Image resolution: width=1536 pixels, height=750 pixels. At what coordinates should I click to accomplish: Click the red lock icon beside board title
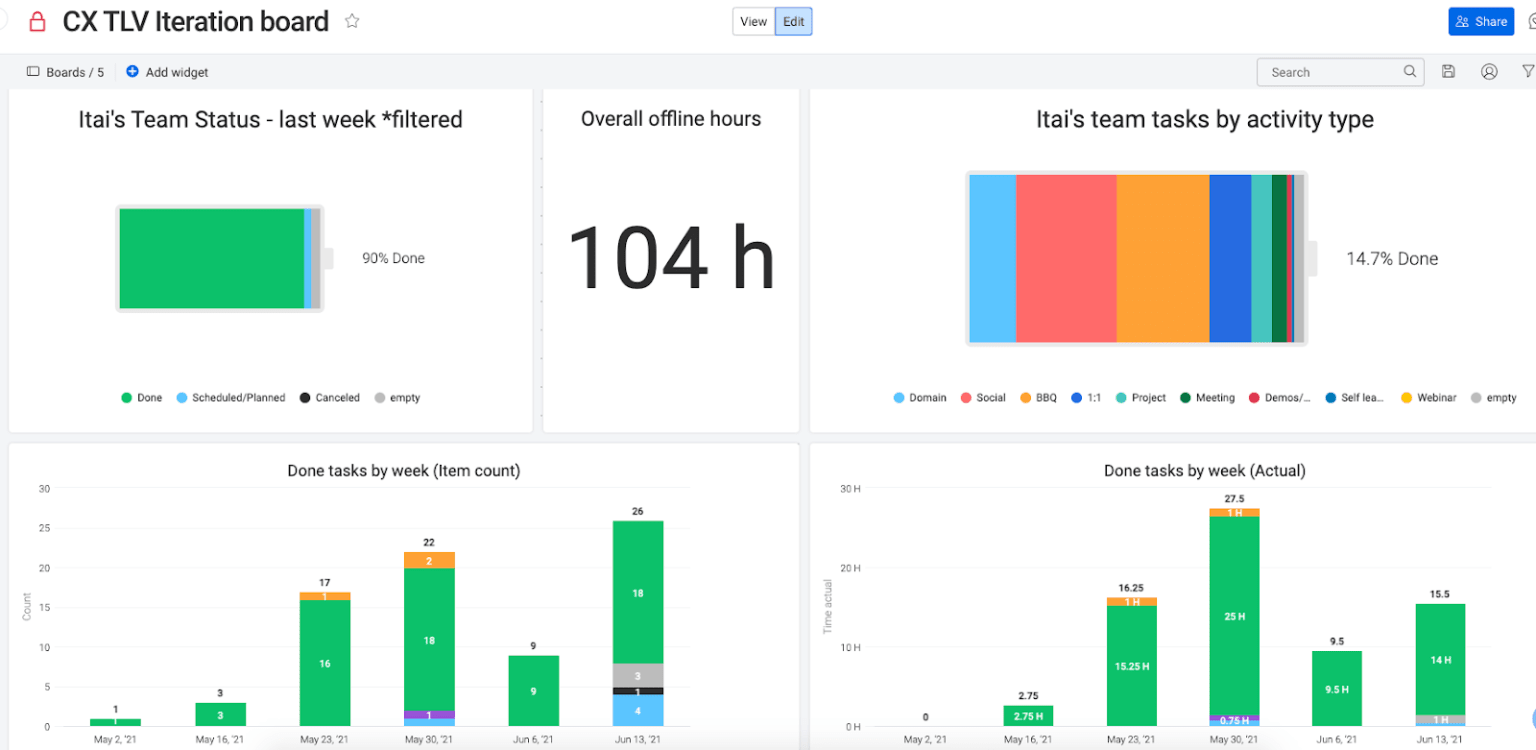[x=37, y=22]
